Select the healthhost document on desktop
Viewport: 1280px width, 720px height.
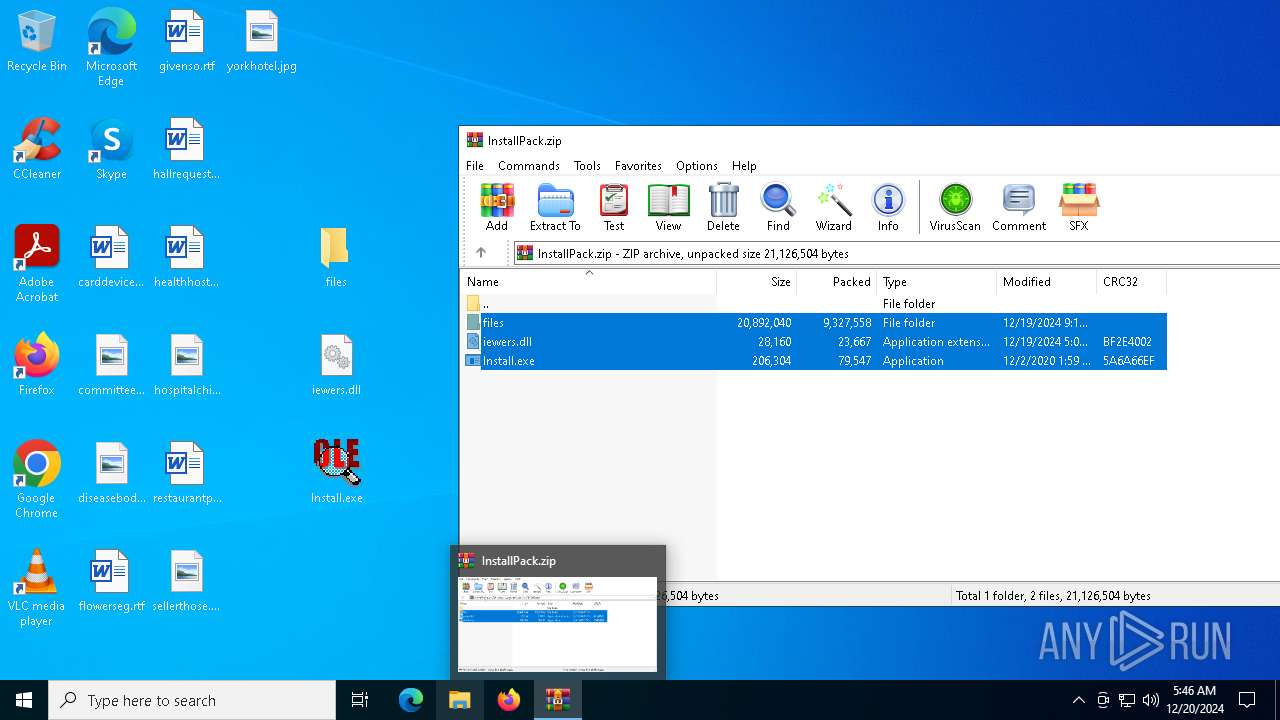[186, 258]
